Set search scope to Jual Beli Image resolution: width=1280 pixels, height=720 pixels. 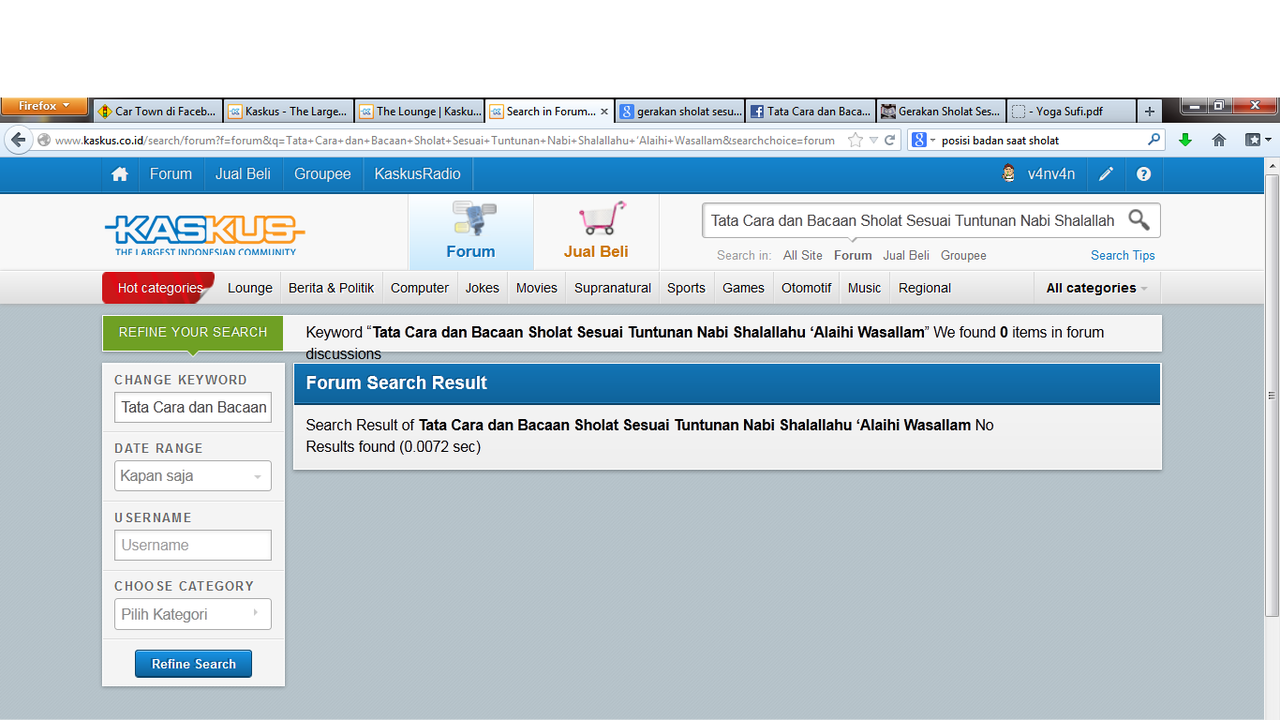click(906, 255)
